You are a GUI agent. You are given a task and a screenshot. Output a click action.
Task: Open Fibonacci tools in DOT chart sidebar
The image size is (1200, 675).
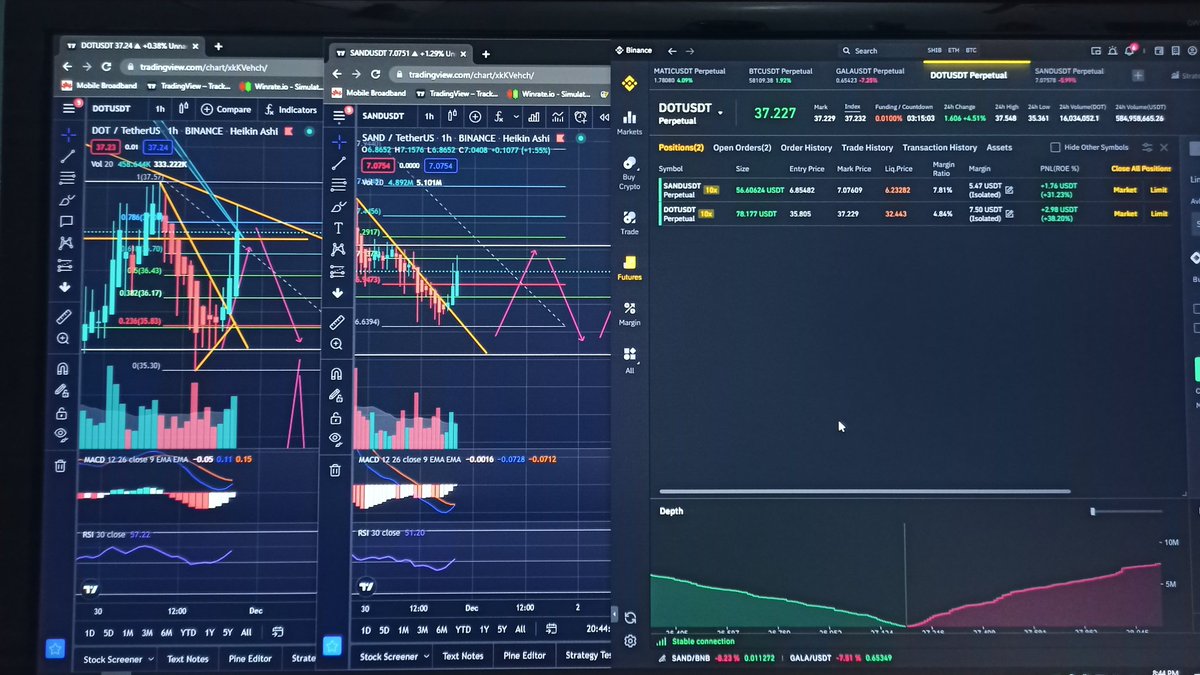coord(67,178)
